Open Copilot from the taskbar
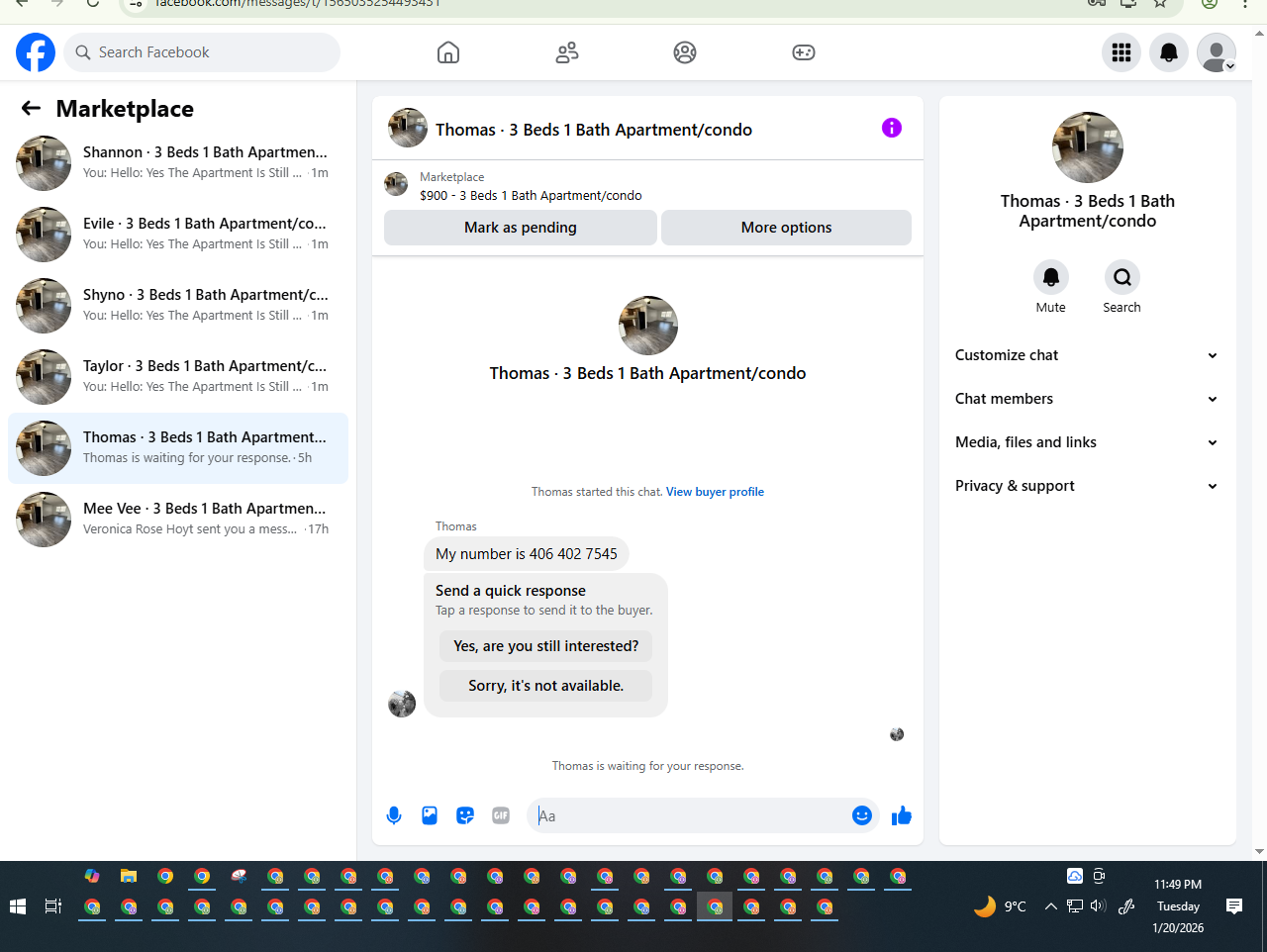Viewport: 1267px width, 952px height. [92, 876]
